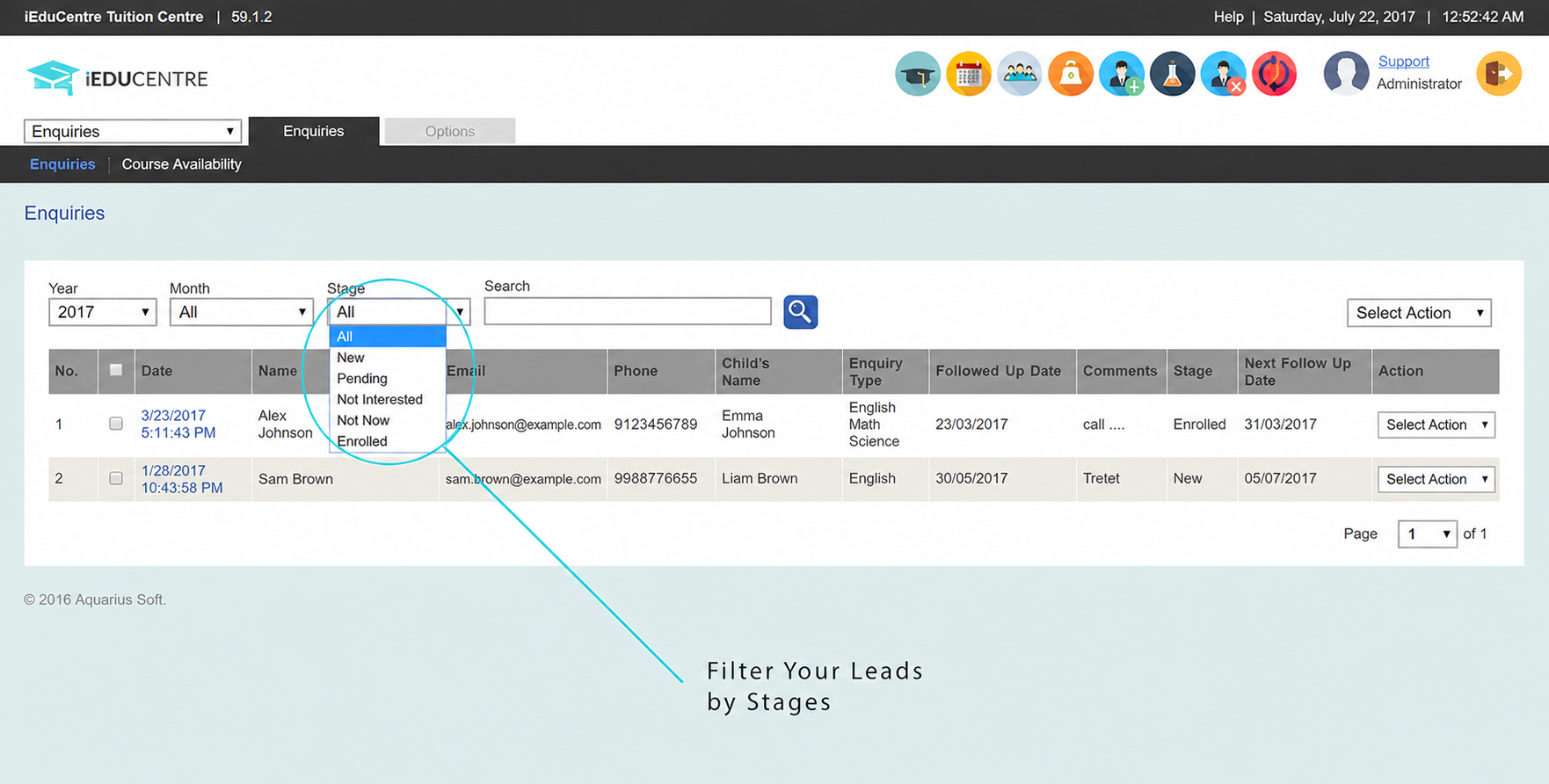Choose Pending in the Stage list
Viewport: 1549px width, 784px height.
coord(388,379)
